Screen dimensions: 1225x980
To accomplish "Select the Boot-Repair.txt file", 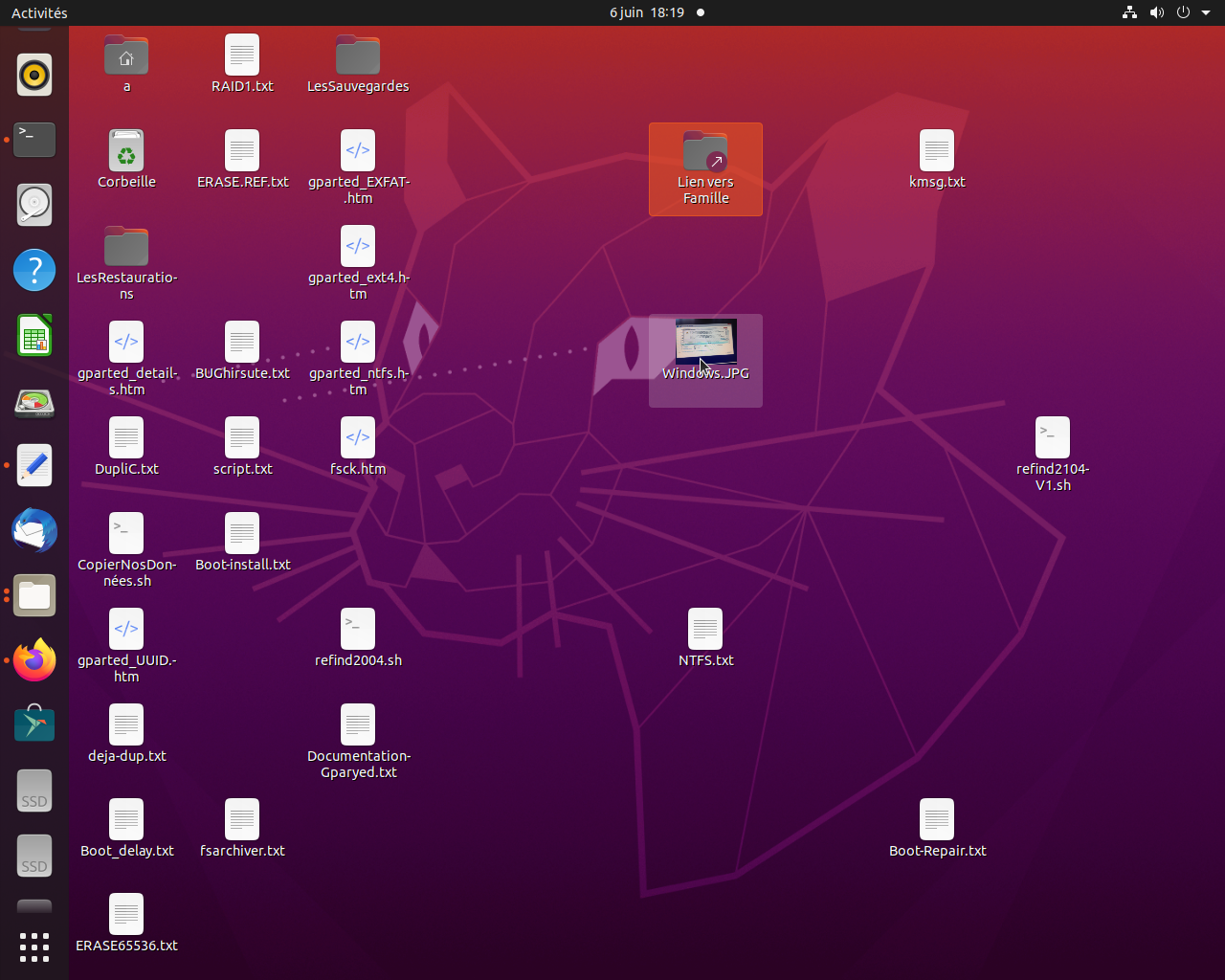I will pyautogui.click(x=937, y=820).
